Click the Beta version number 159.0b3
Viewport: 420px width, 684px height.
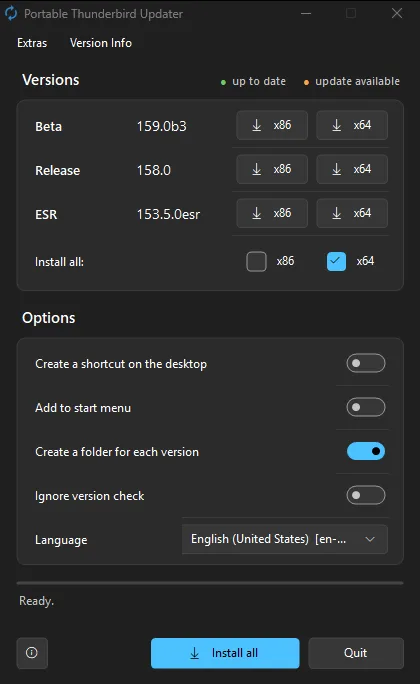click(x=161, y=127)
